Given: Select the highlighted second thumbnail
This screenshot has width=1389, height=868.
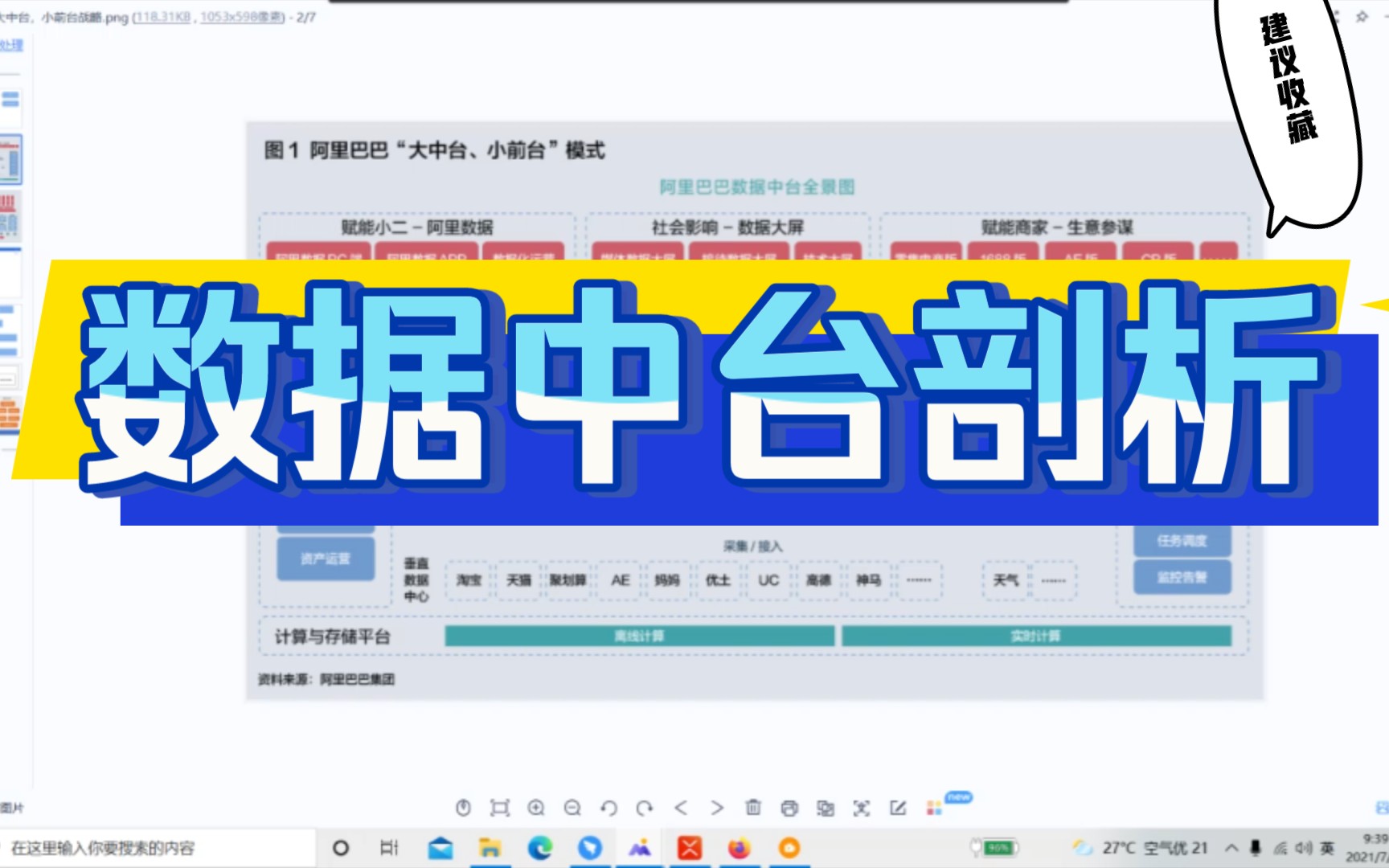Looking at the screenshot, I should pos(11,159).
